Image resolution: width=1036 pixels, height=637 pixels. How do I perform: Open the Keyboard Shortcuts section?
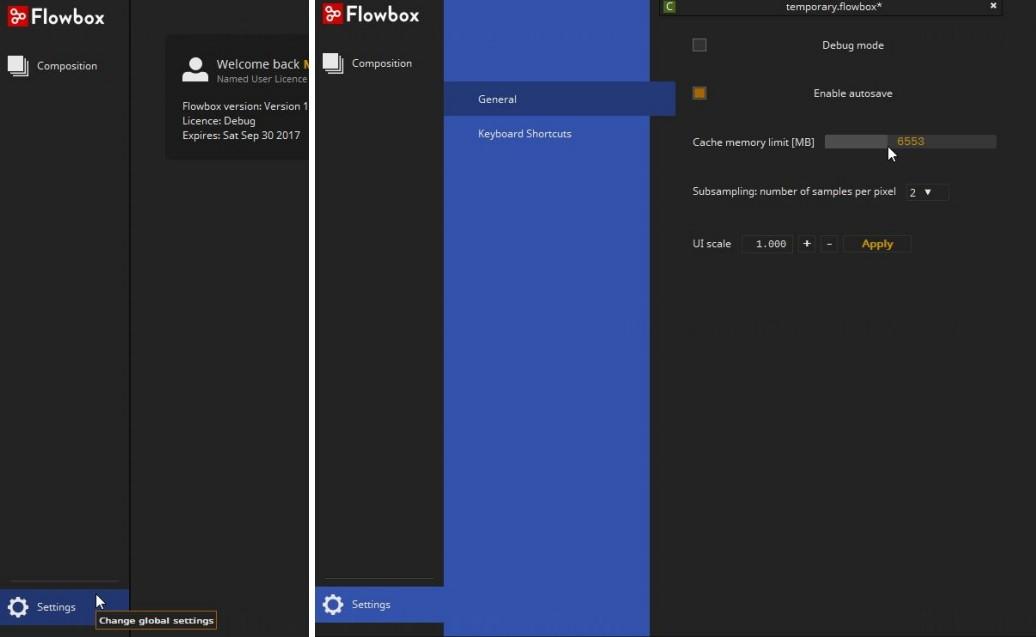click(x=525, y=133)
